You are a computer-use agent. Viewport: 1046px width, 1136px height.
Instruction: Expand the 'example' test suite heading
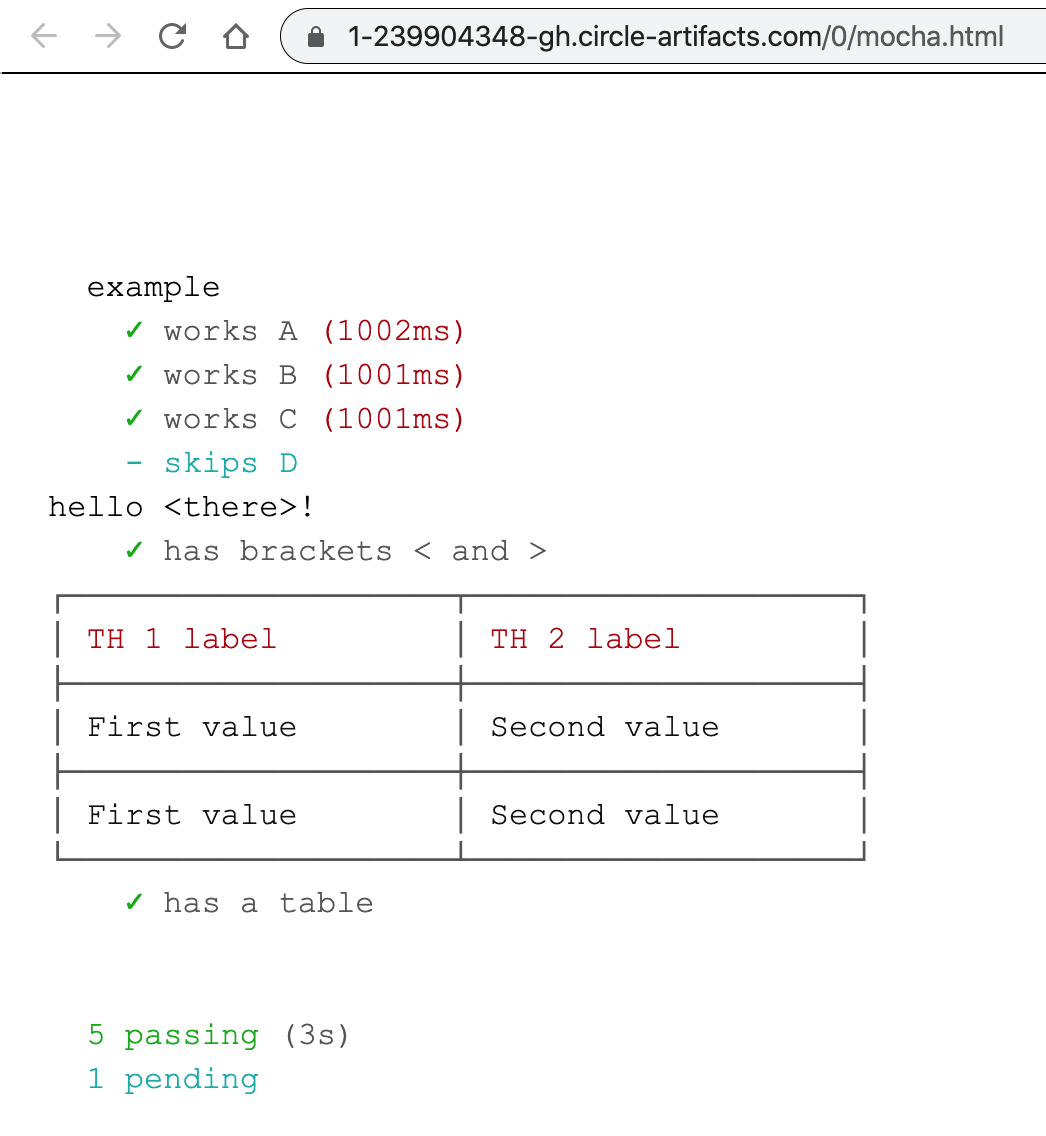tap(153, 287)
